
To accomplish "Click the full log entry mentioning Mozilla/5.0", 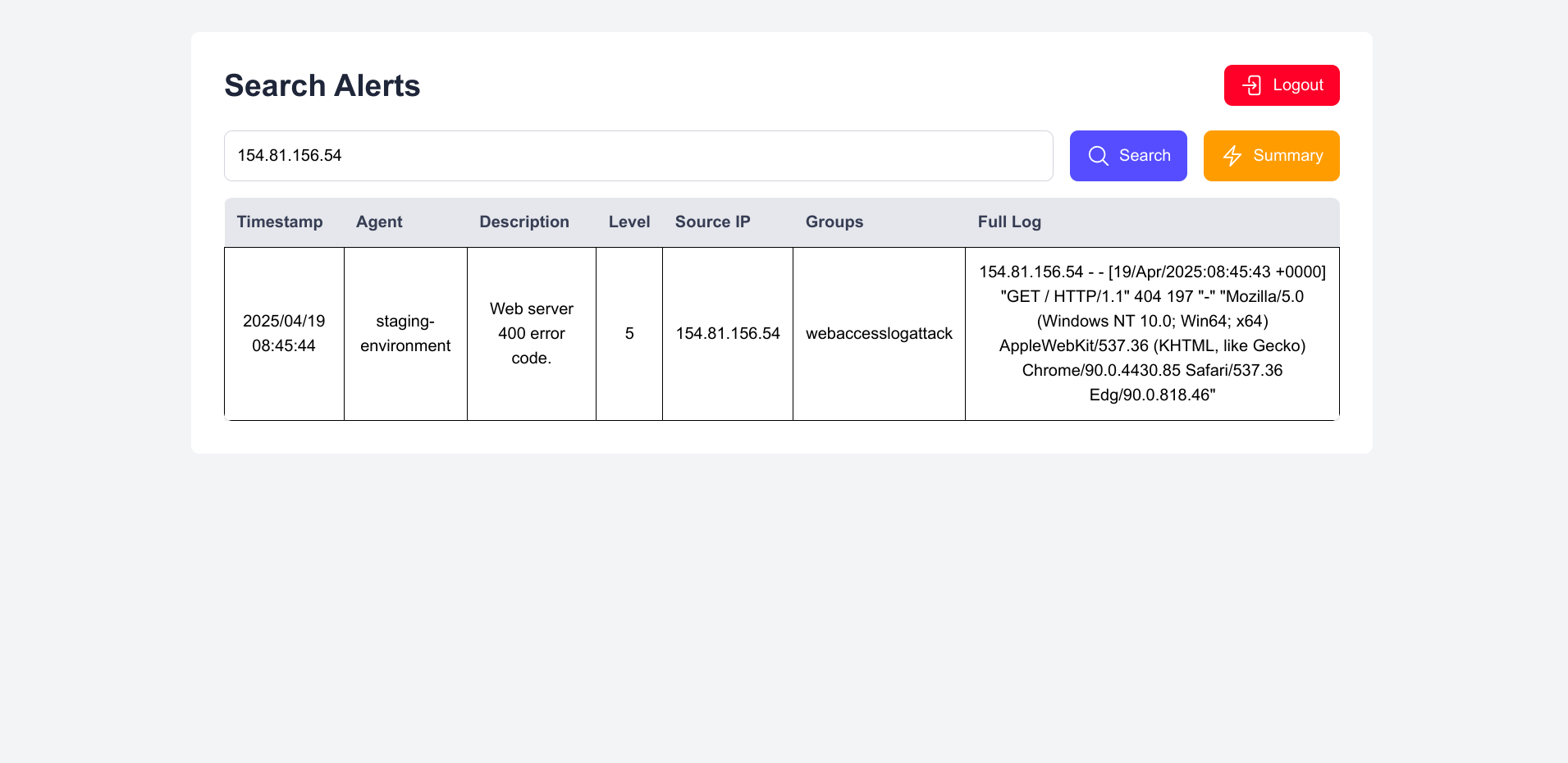I will 1152,334.
